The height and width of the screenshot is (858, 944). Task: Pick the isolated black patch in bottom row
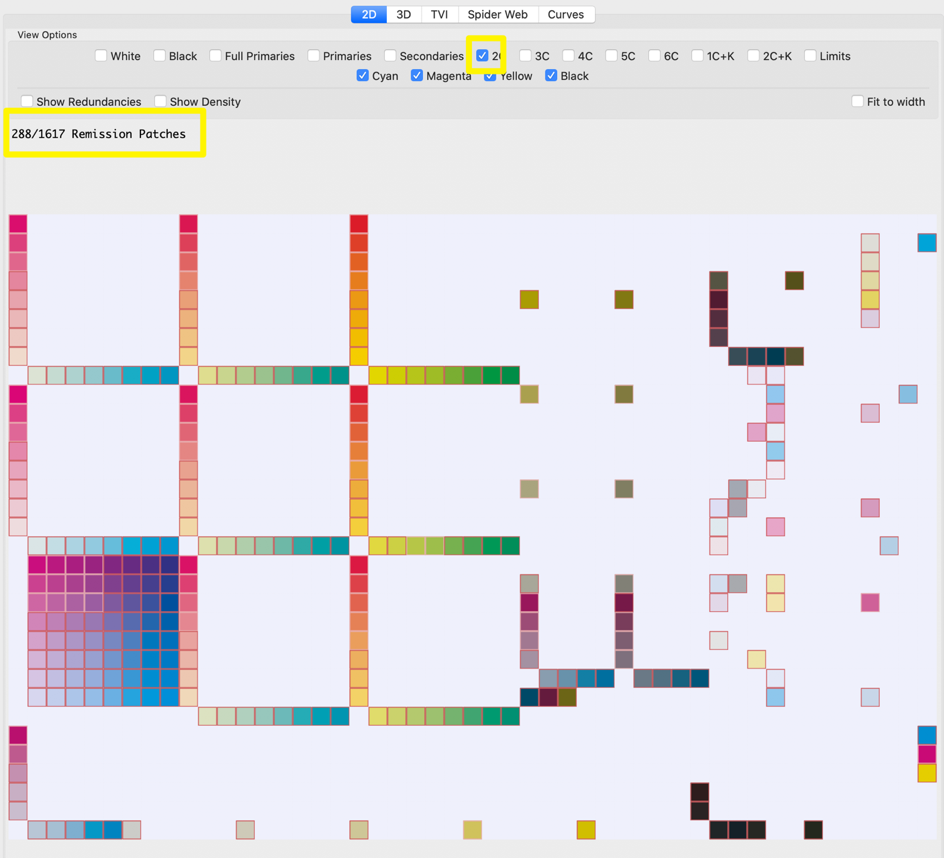point(813,830)
